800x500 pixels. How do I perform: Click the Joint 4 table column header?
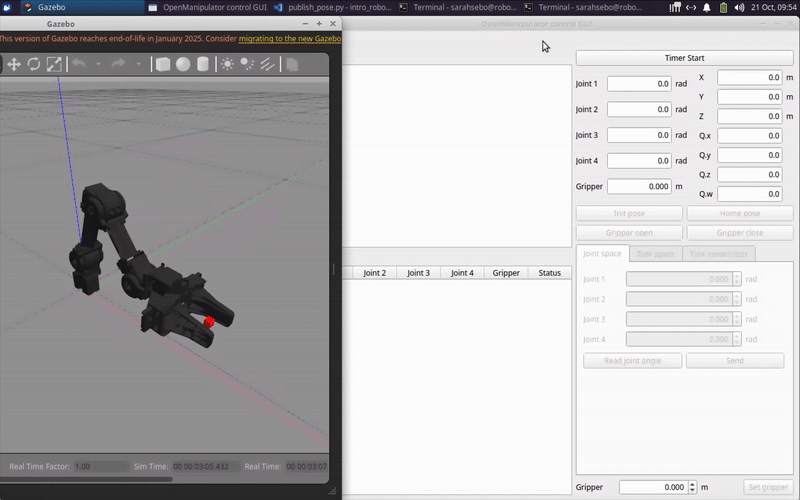462,273
